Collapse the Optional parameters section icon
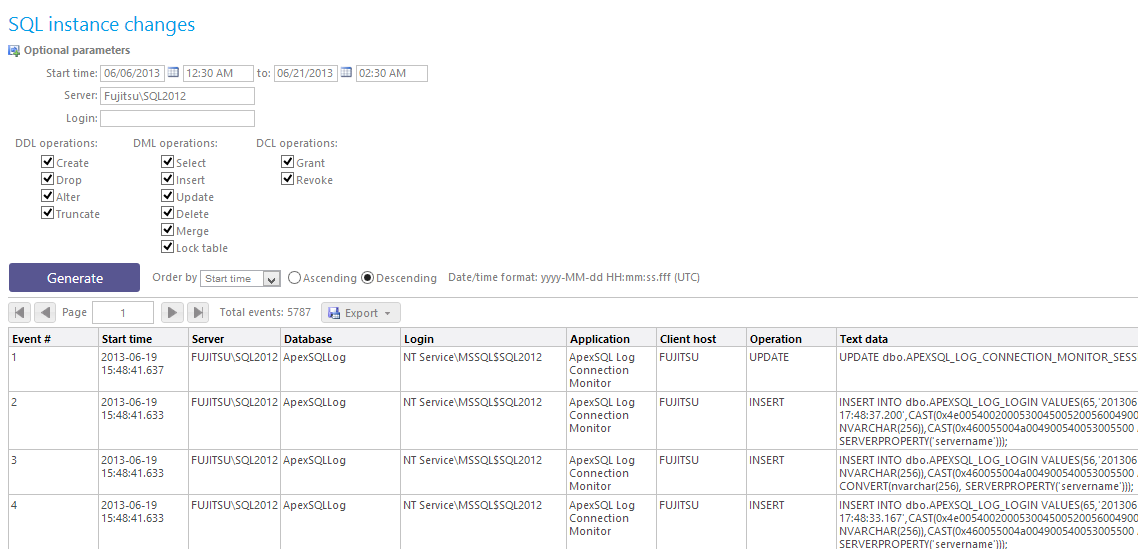The image size is (1138, 549). click(14, 51)
